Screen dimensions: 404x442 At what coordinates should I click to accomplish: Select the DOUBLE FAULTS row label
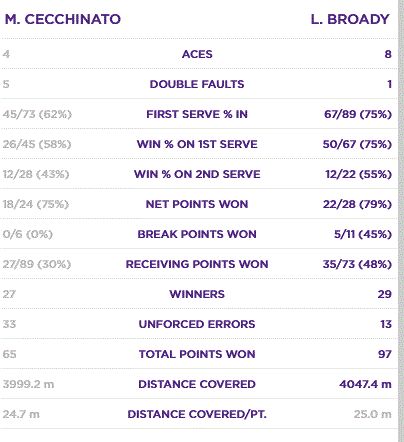(x=197, y=84)
